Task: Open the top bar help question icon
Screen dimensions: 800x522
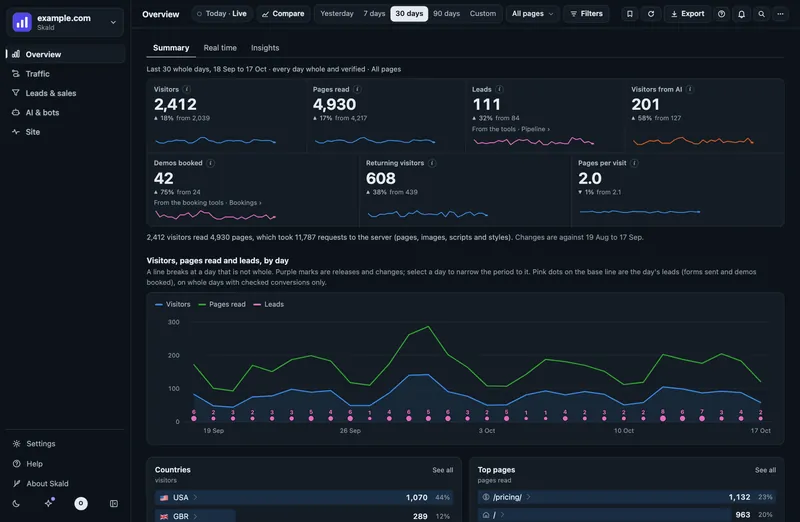Action: pos(721,14)
